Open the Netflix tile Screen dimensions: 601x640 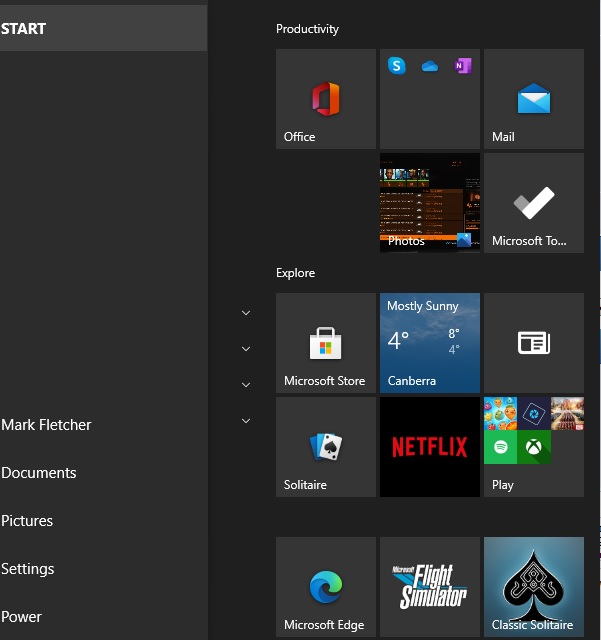point(430,447)
